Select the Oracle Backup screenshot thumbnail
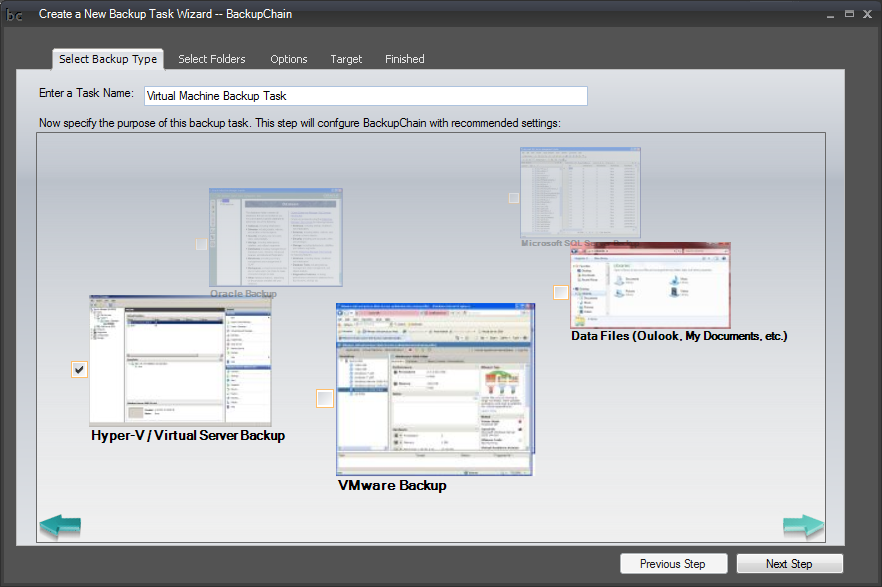The image size is (882, 587). (276, 237)
